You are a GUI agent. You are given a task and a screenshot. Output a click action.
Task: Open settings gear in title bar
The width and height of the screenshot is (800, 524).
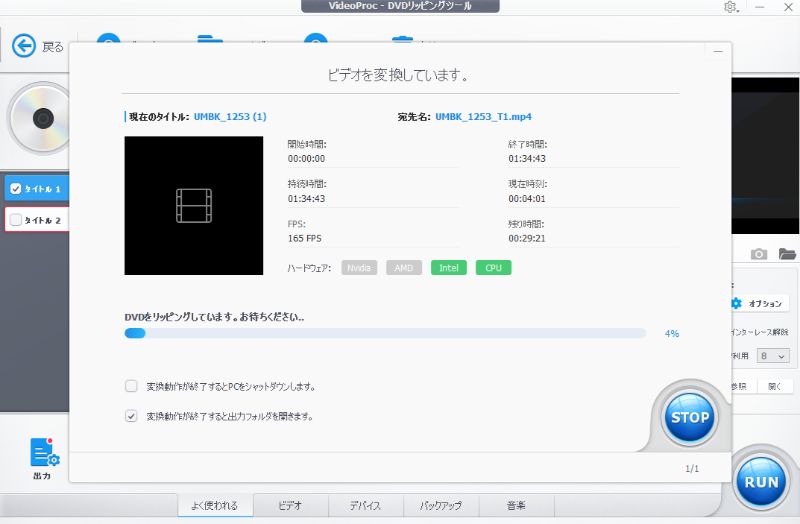(x=731, y=7)
